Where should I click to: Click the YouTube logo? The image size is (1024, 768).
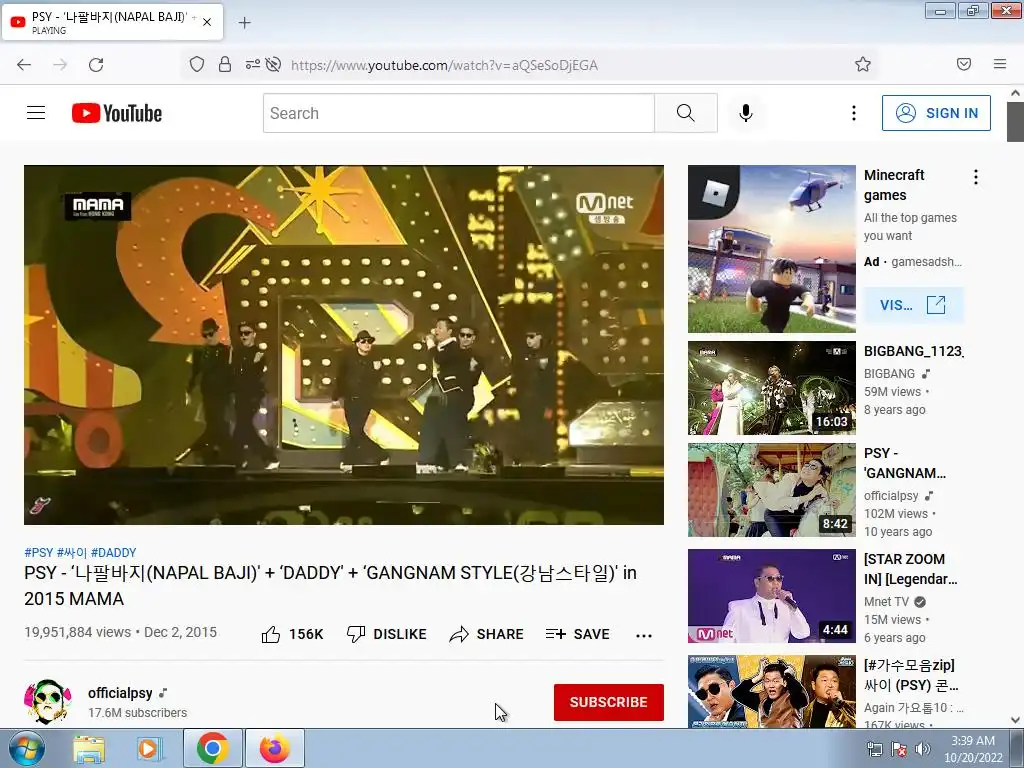[117, 113]
